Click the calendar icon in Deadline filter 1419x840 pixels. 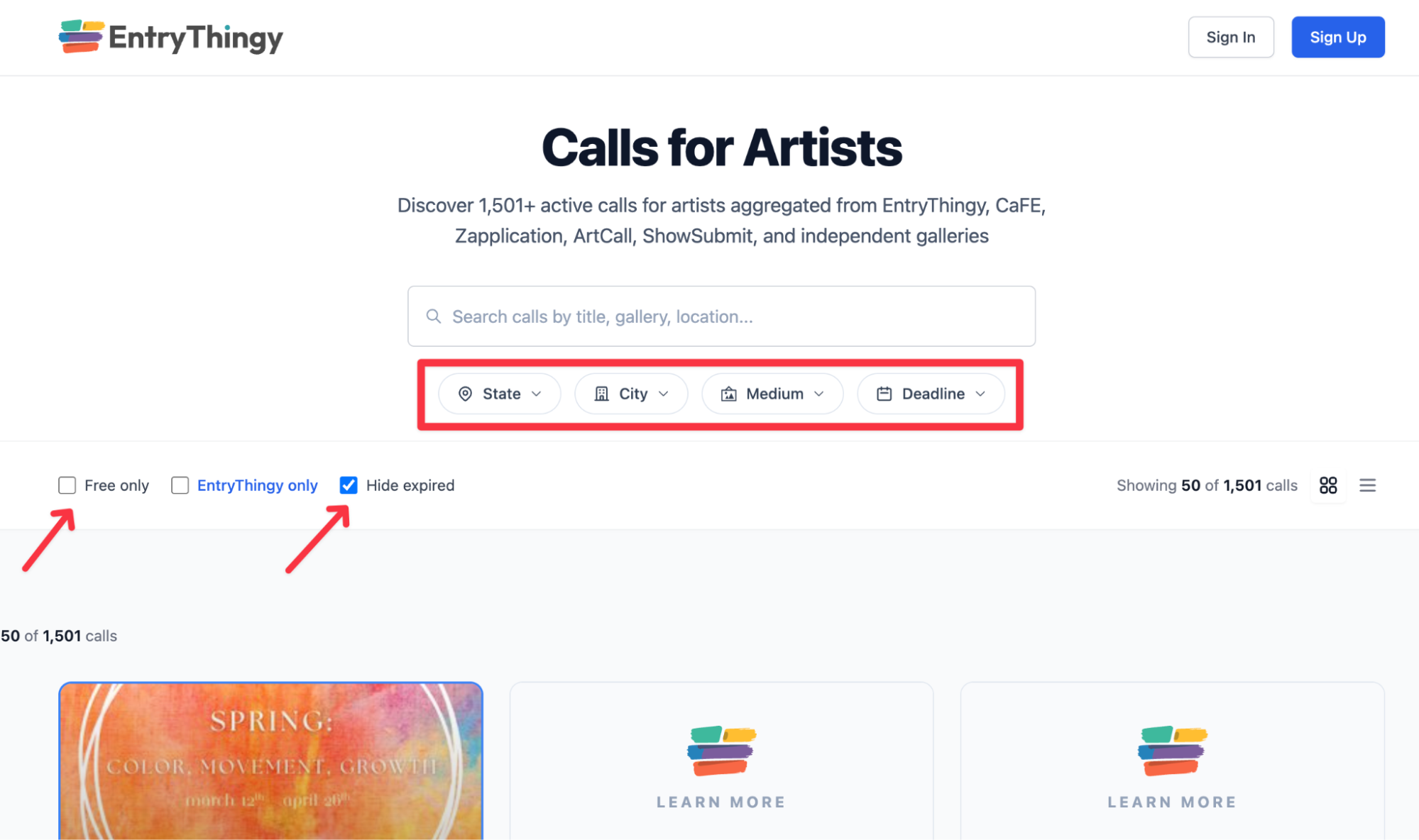point(884,393)
